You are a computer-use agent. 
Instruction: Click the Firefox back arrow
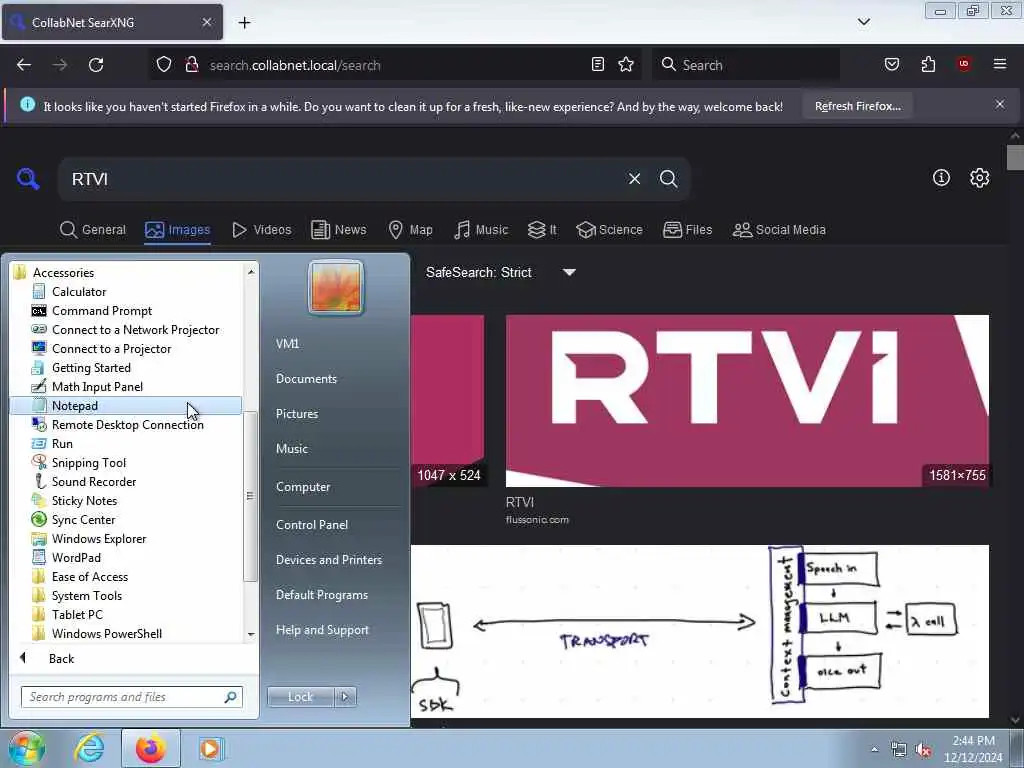pyautogui.click(x=24, y=65)
